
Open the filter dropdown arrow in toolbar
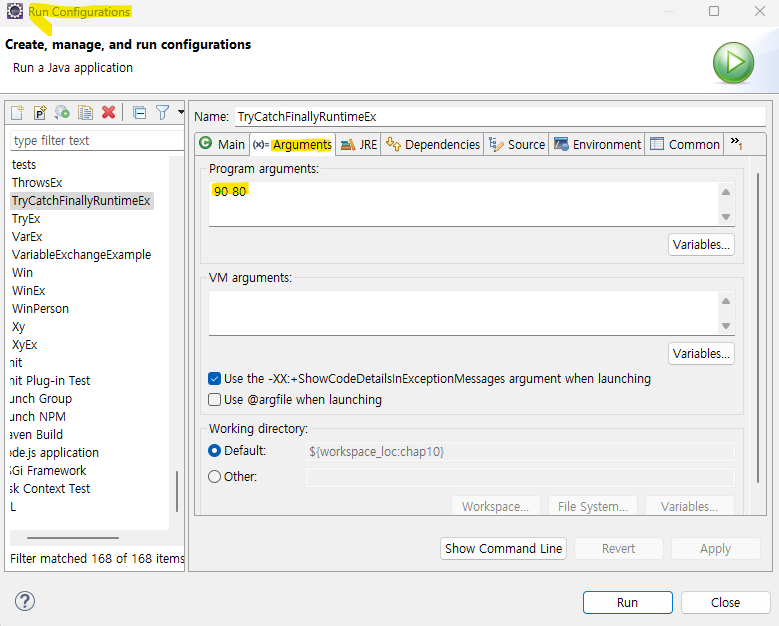[181, 112]
